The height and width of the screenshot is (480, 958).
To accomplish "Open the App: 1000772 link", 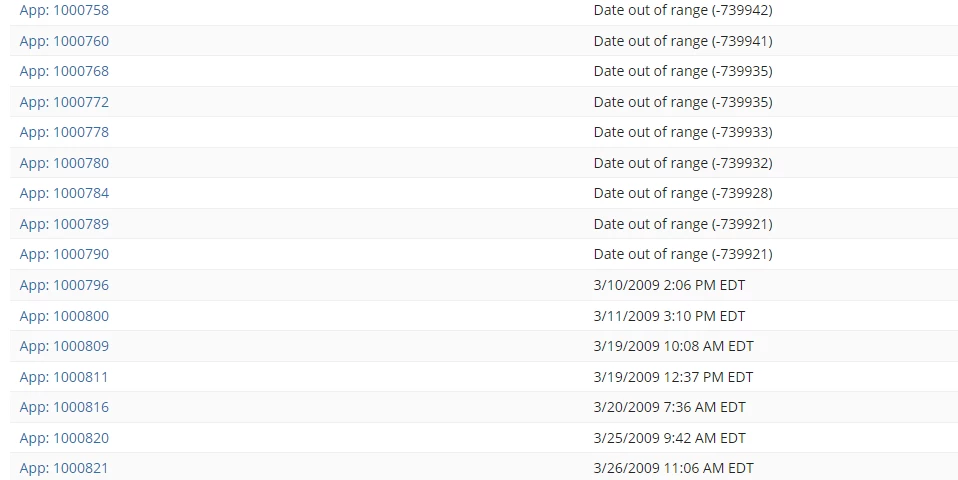I will point(64,102).
